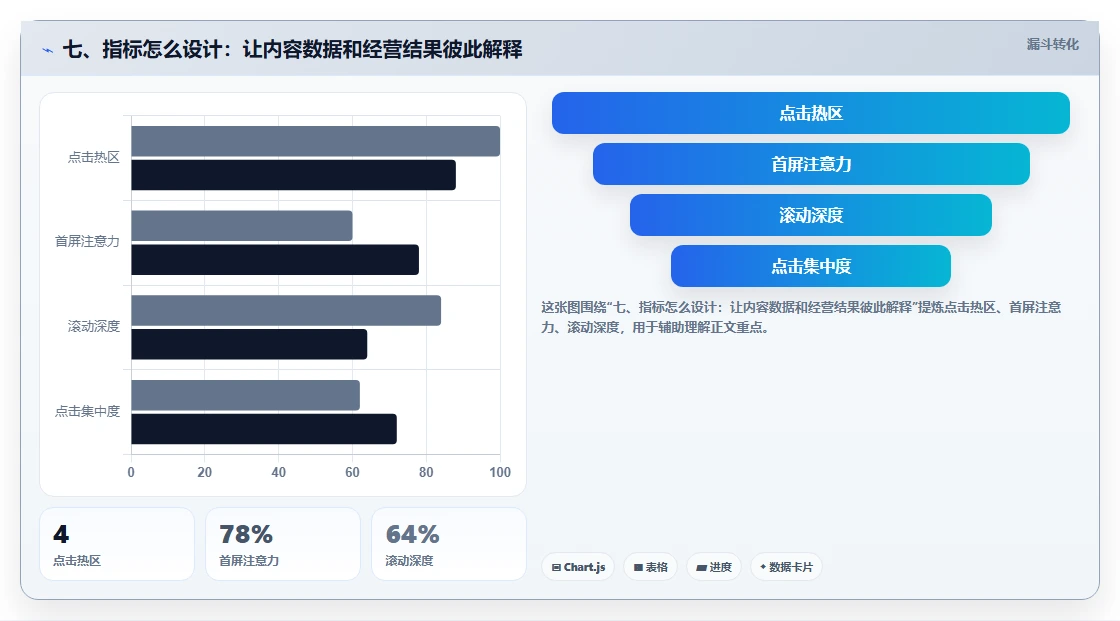The width and height of the screenshot is (1120, 621).
Task: Select the 点击集中度 funnel stage bar
Action: pyautogui.click(x=811, y=266)
